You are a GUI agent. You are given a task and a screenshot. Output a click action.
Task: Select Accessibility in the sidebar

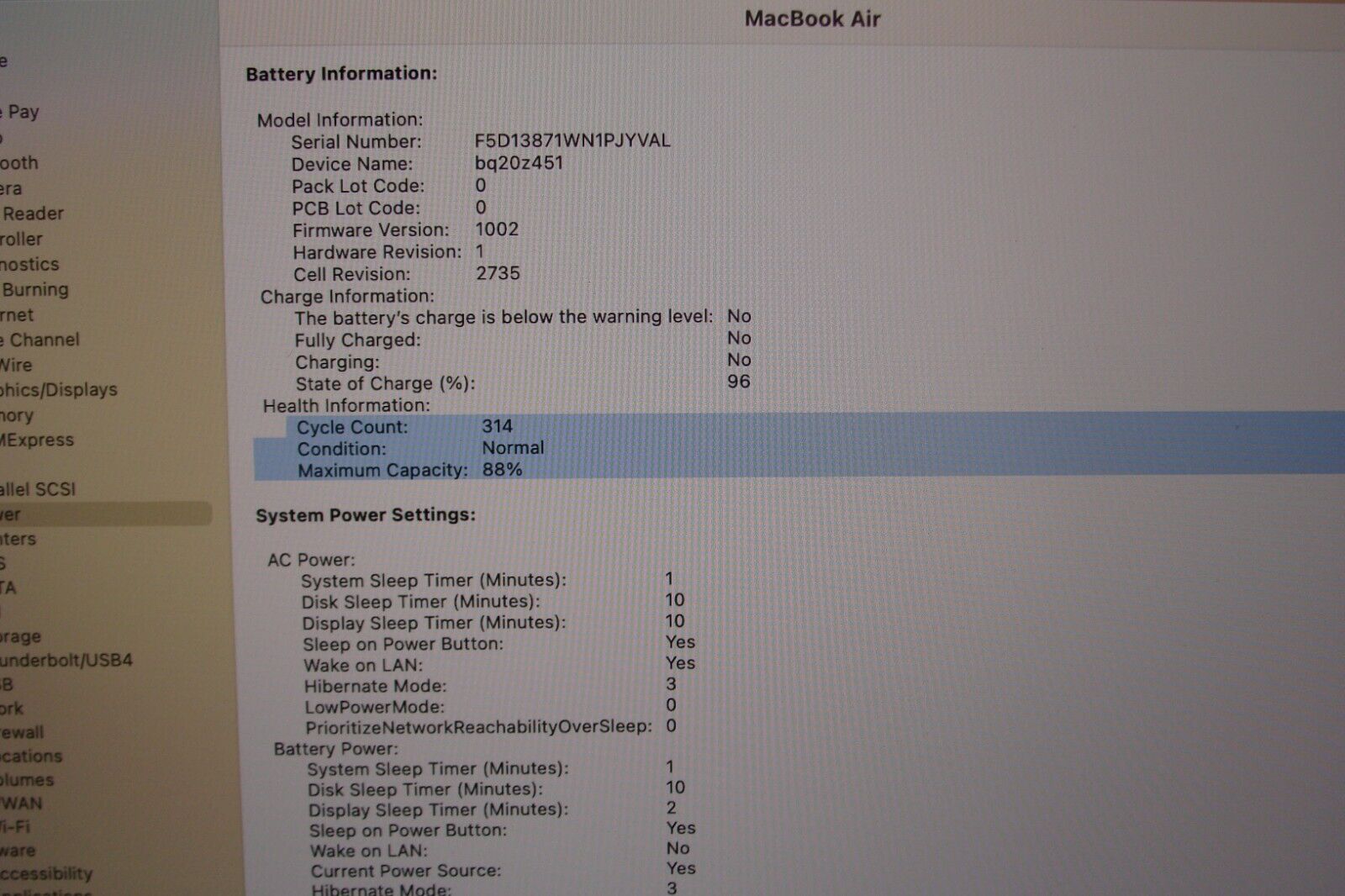coord(46,874)
